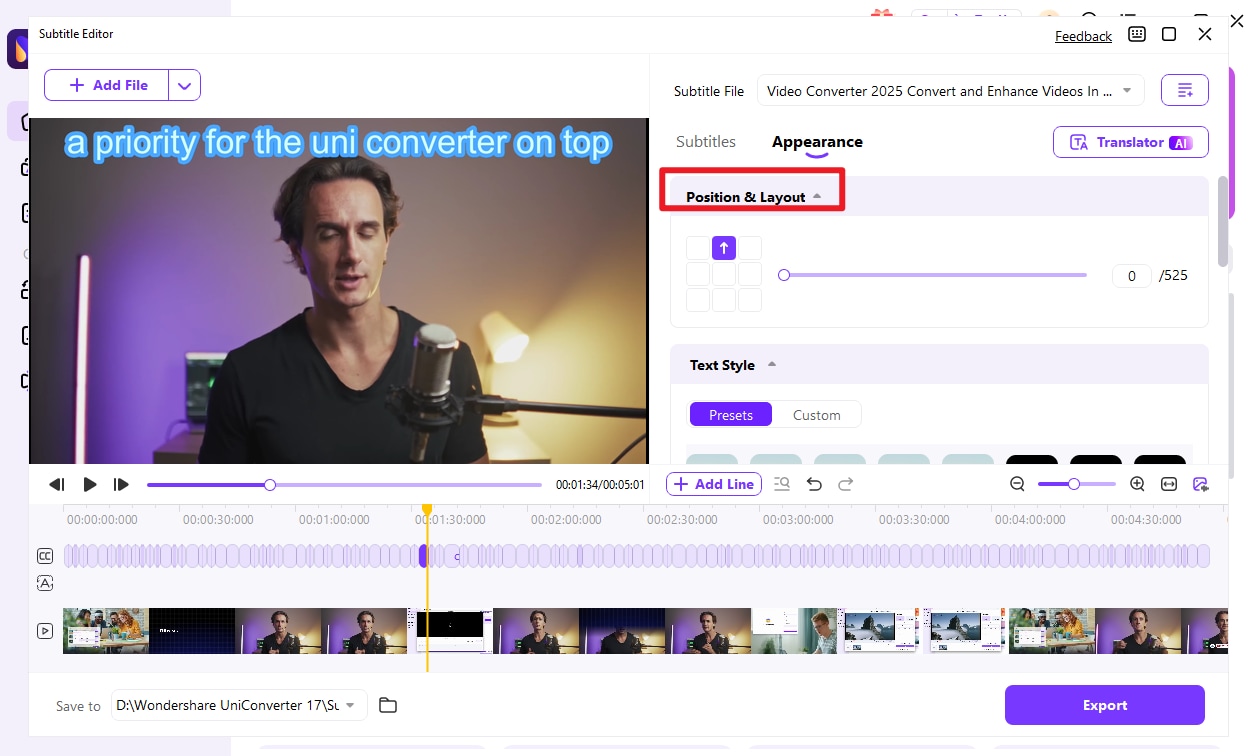Click the subtitle position offset input showing 0
This screenshot has width=1253, height=756.
pyautogui.click(x=1131, y=275)
